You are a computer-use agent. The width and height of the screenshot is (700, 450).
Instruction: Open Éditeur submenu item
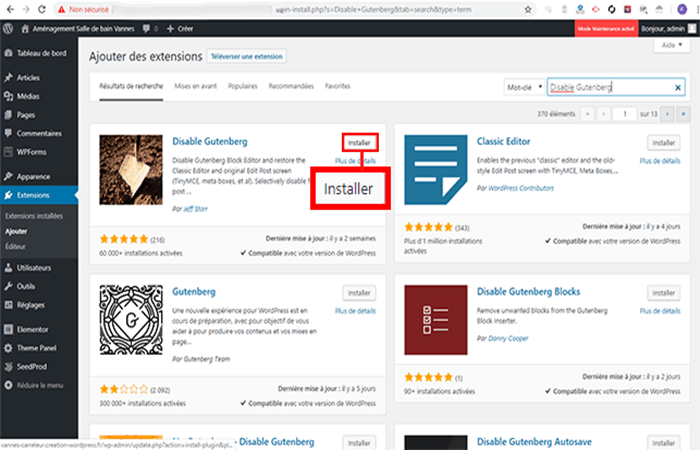[x=15, y=246]
